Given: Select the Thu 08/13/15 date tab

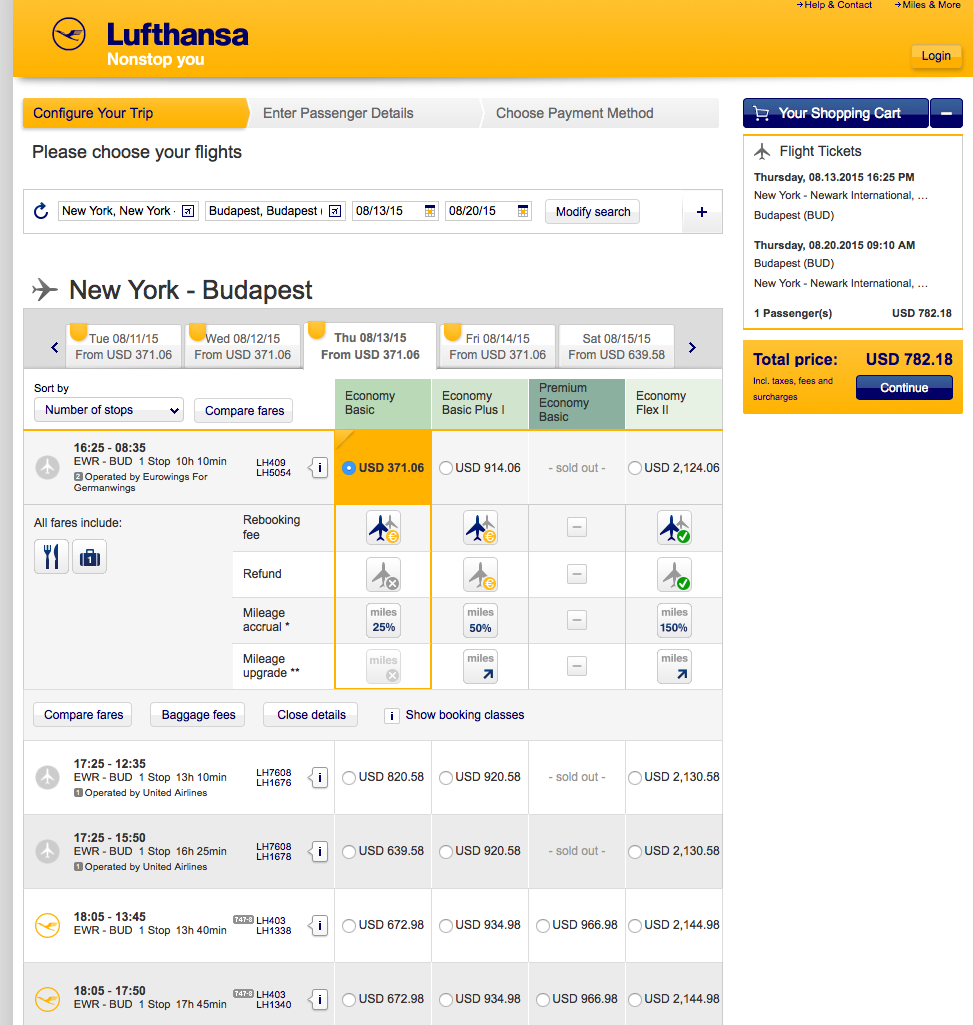Looking at the screenshot, I should 370,346.
